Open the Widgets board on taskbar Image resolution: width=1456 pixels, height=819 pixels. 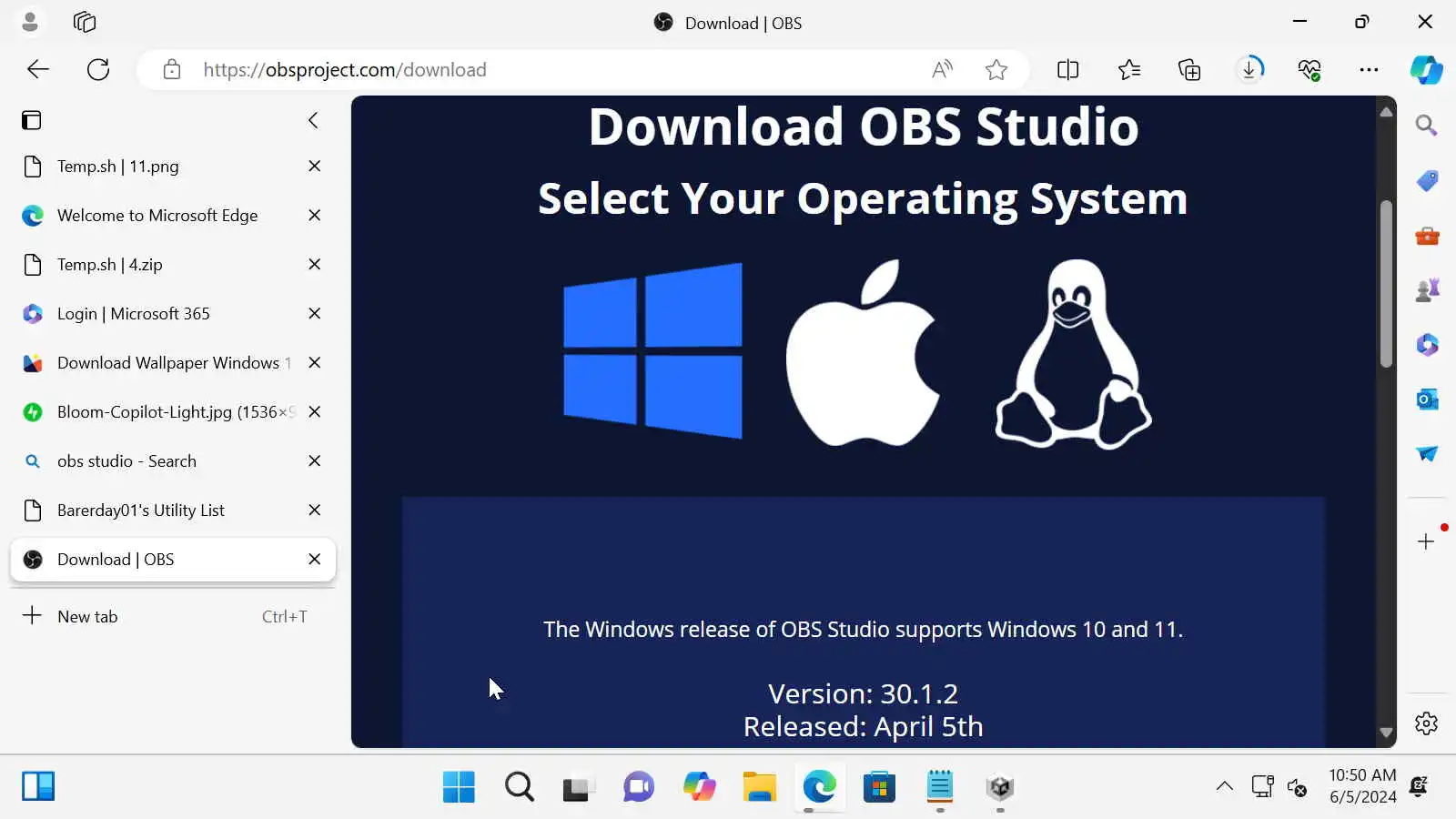tap(38, 786)
